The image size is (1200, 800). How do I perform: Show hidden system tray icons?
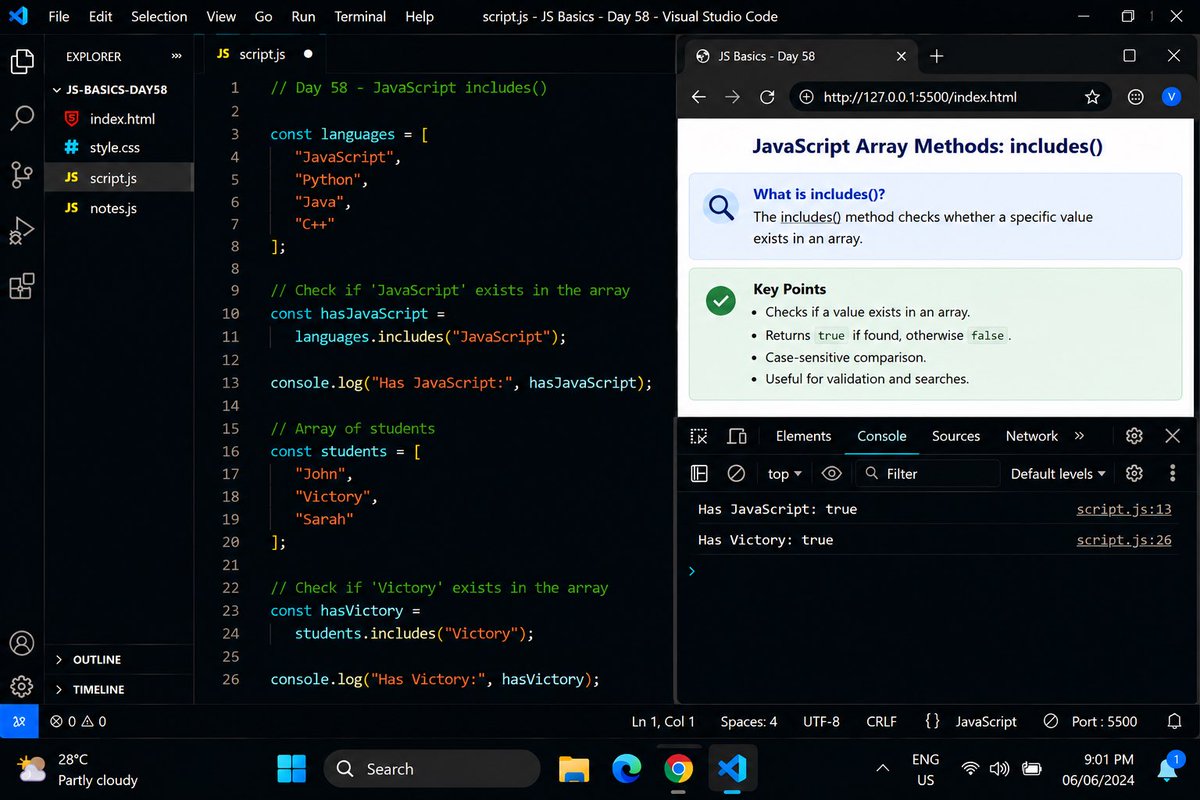[882, 768]
